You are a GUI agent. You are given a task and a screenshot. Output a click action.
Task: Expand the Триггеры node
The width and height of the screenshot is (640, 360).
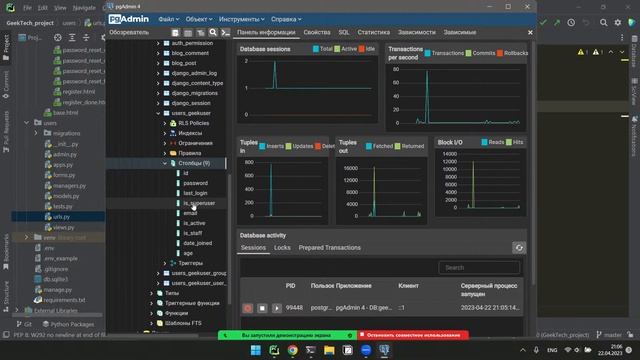coord(165,263)
